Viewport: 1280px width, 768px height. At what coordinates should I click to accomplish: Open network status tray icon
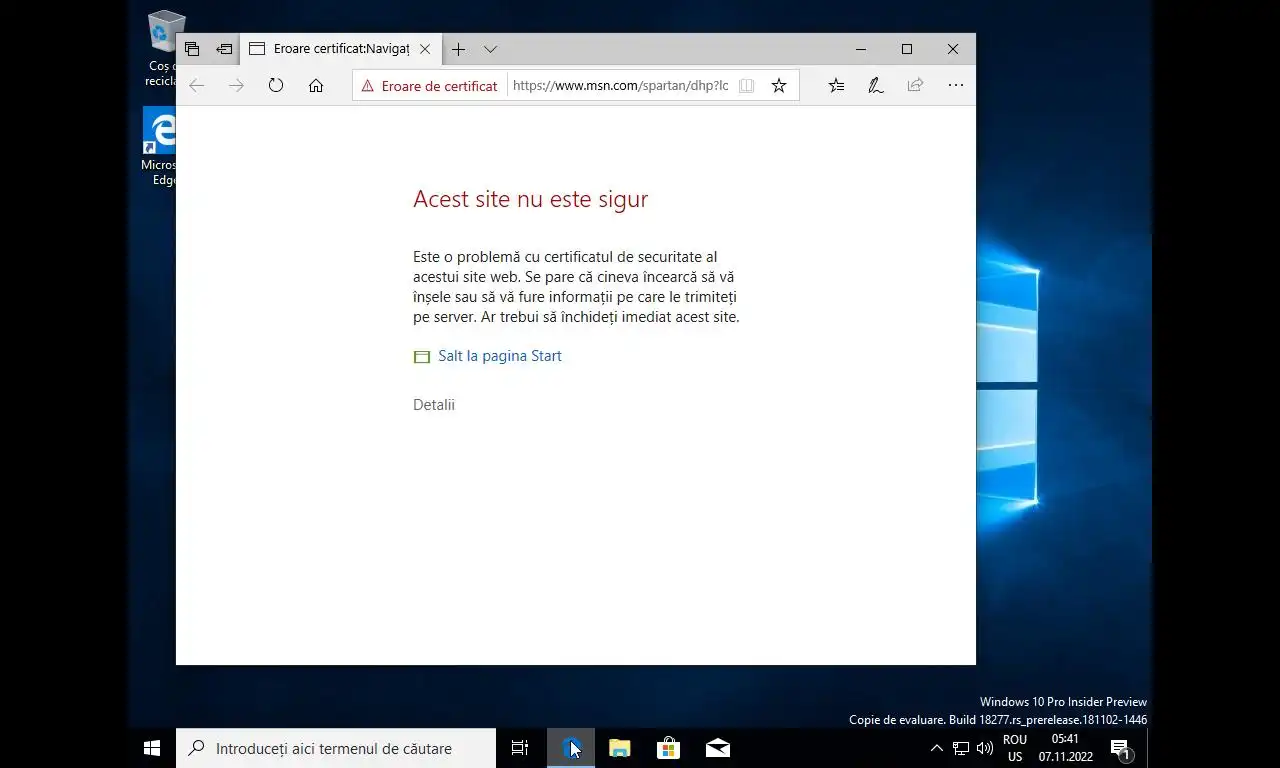pyautogui.click(x=961, y=748)
